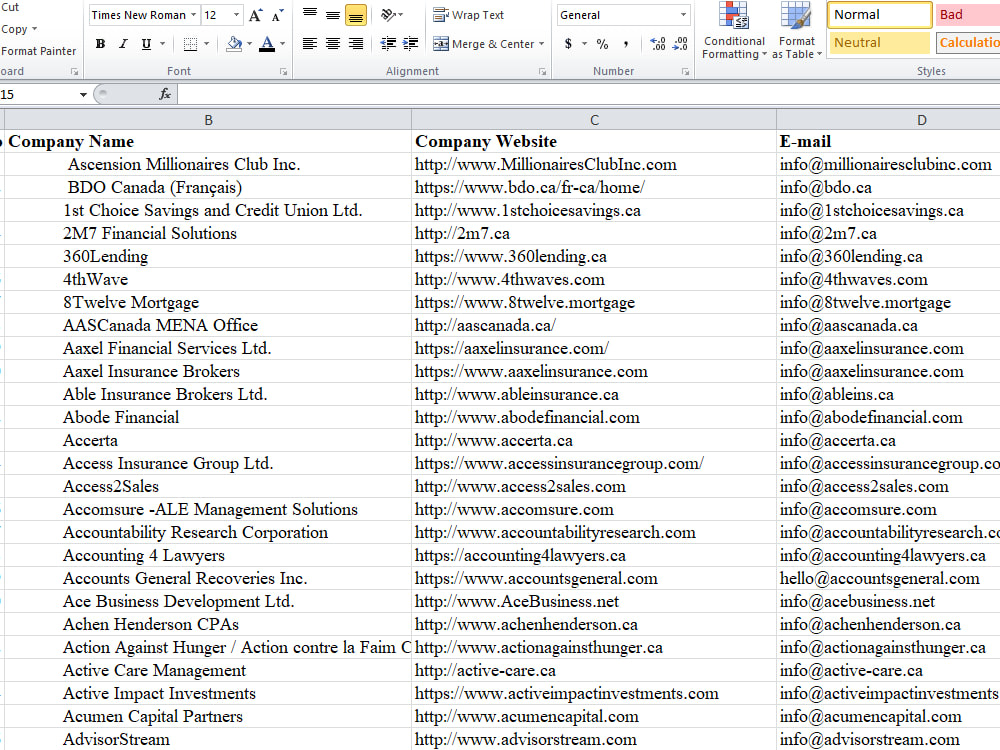Image resolution: width=1000 pixels, height=750 pixels.
Task: Expand font color dropdown arrow
Action: pos(283,44)
